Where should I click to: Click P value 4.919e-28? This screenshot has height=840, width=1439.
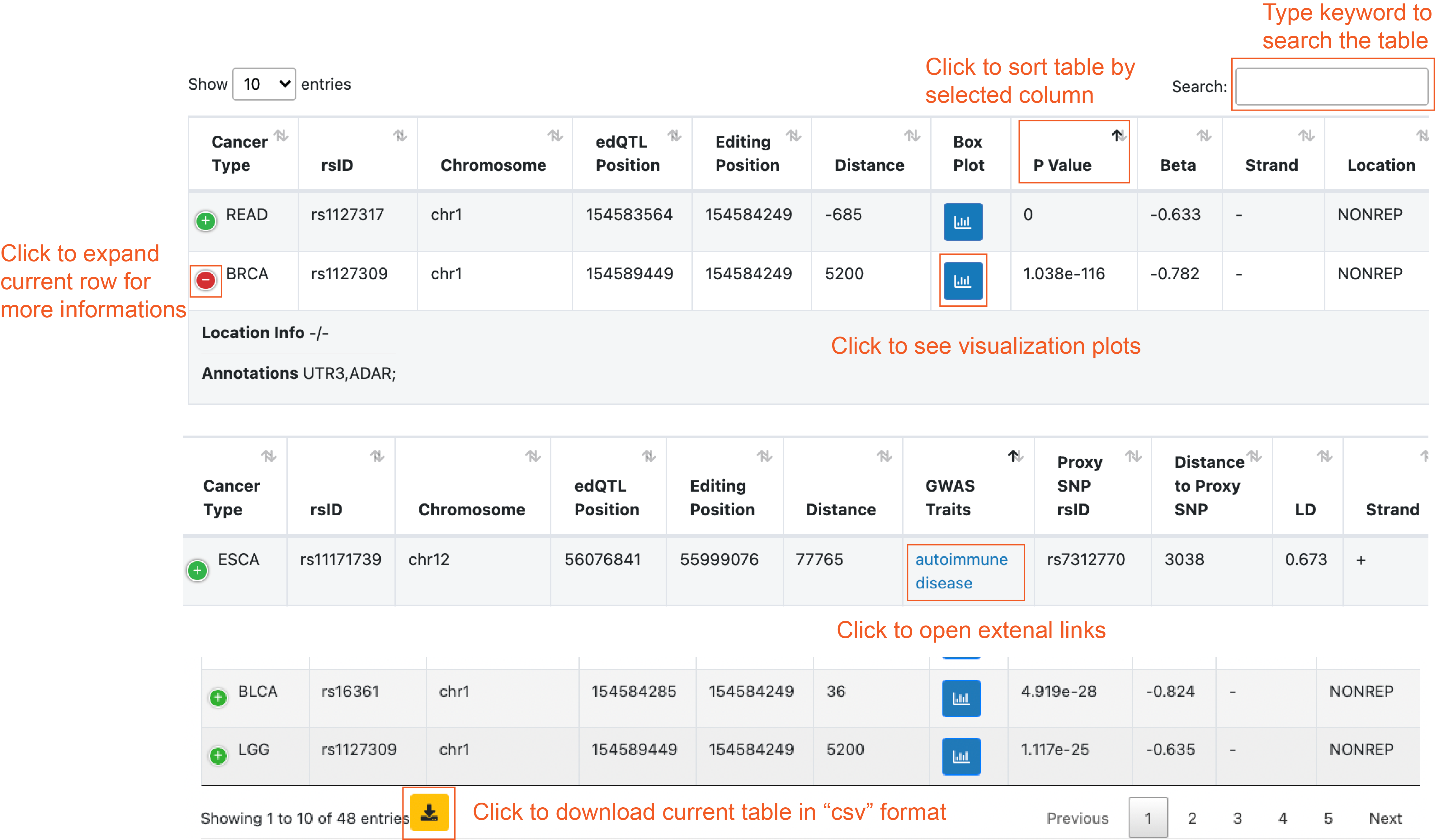pos(1059,691)
